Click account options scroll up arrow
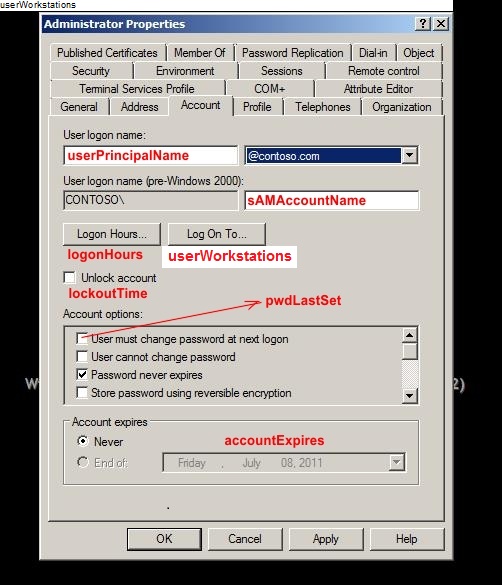The height and width of the screenshot is (585, 502). 410,335
